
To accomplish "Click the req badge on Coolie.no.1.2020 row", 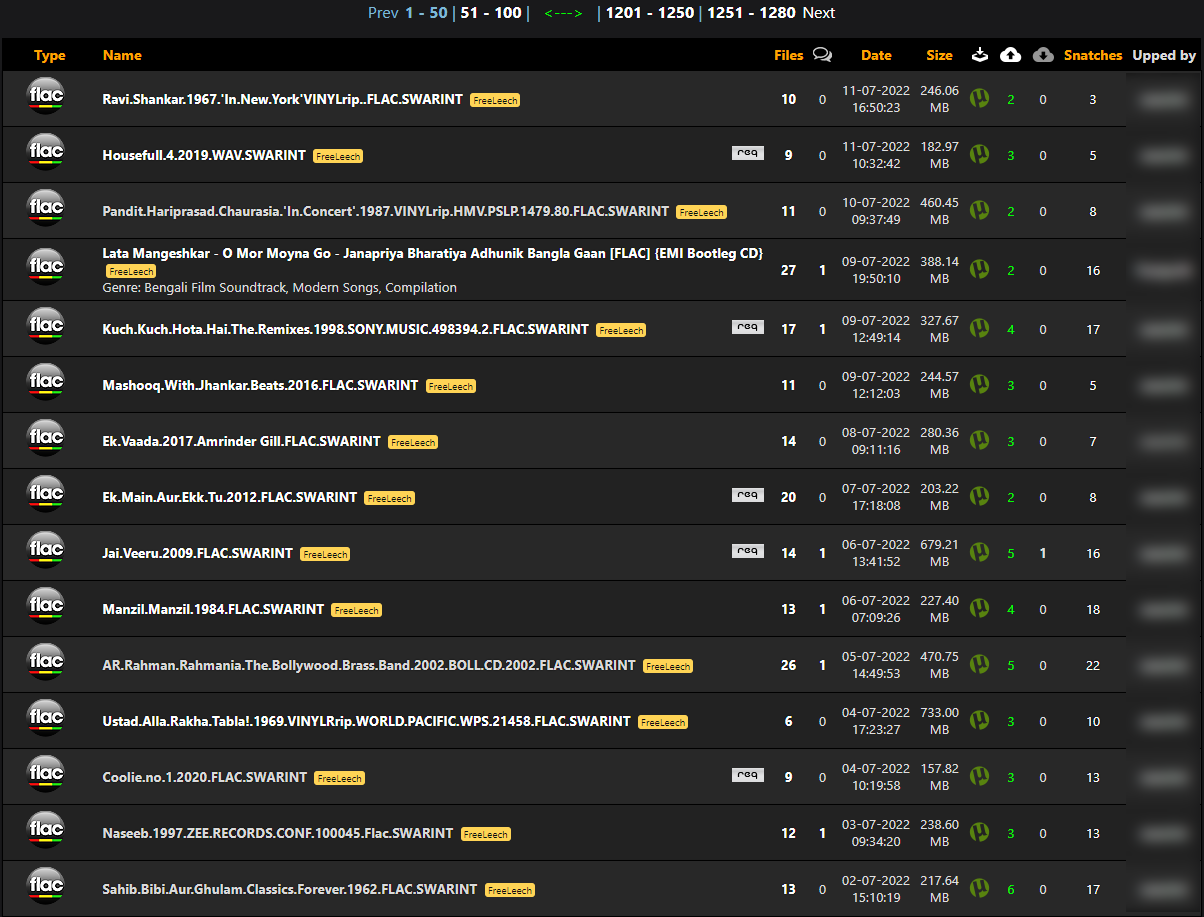I will 747,774.
